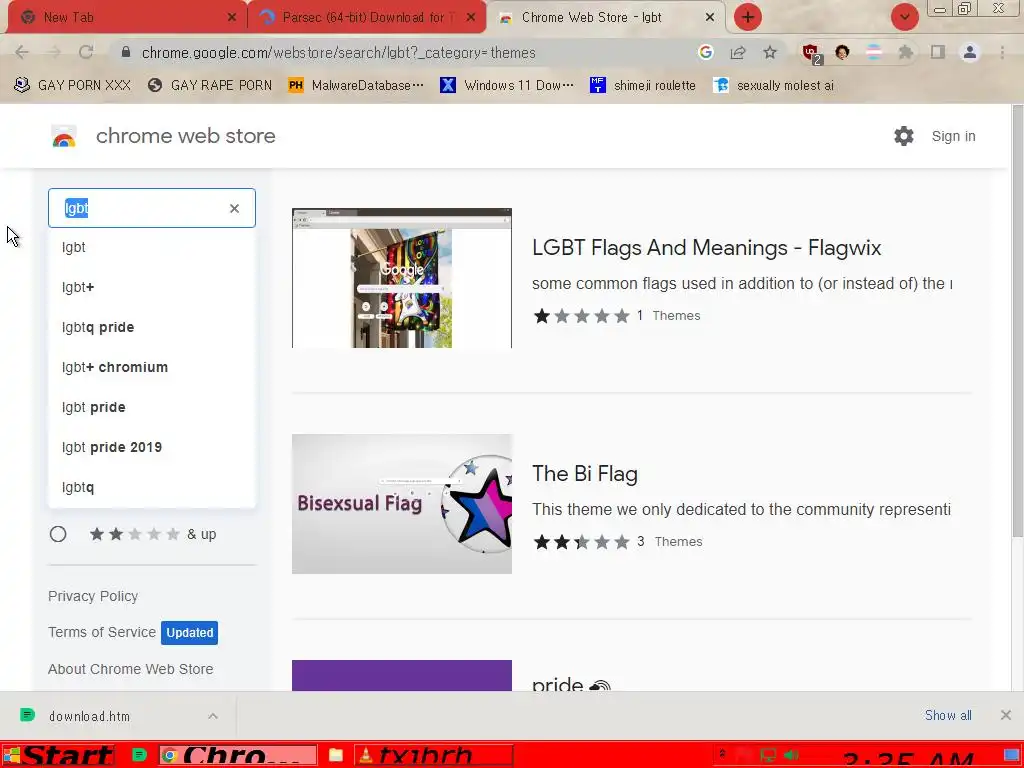The image size is (1024, 768).
Task: Close the Chrome Web Store tab
Action: point(710,17)
